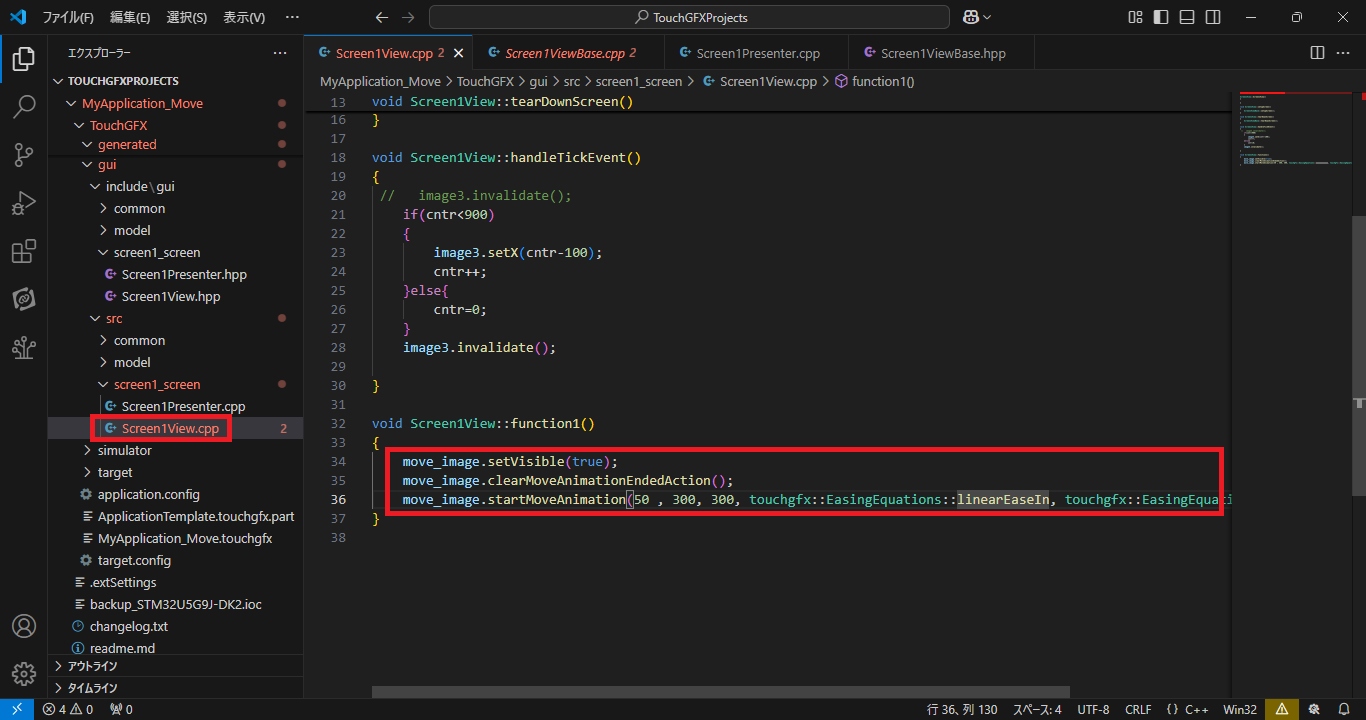Click the split editor right icon
This screenshot has height=720, width=1366.
point(1318,53)
